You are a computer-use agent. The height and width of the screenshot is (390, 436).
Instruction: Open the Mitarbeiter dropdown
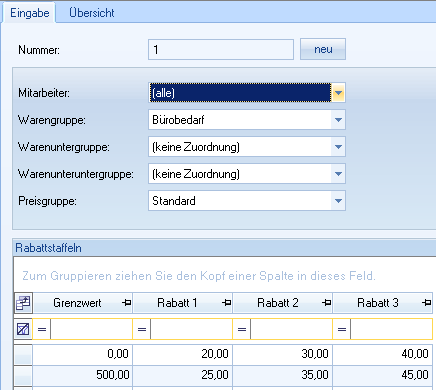coord(338,93)
